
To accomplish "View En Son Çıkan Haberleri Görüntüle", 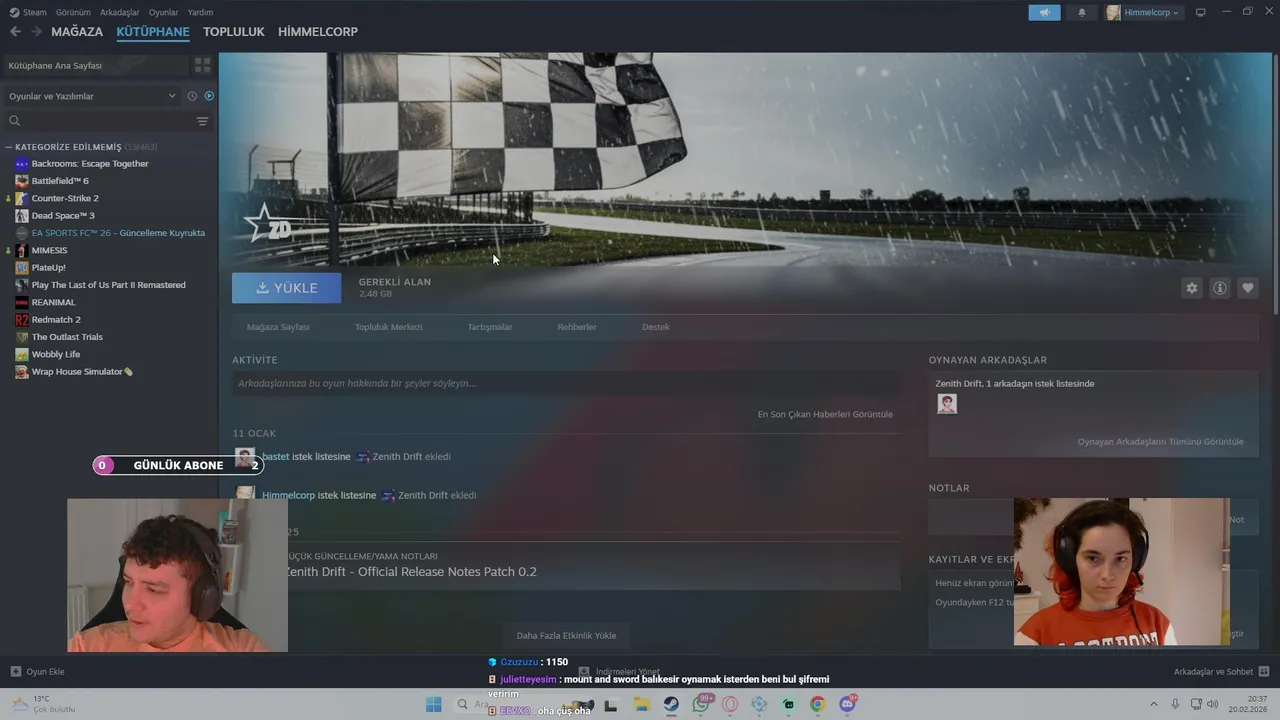I will [x=825, y=414].
